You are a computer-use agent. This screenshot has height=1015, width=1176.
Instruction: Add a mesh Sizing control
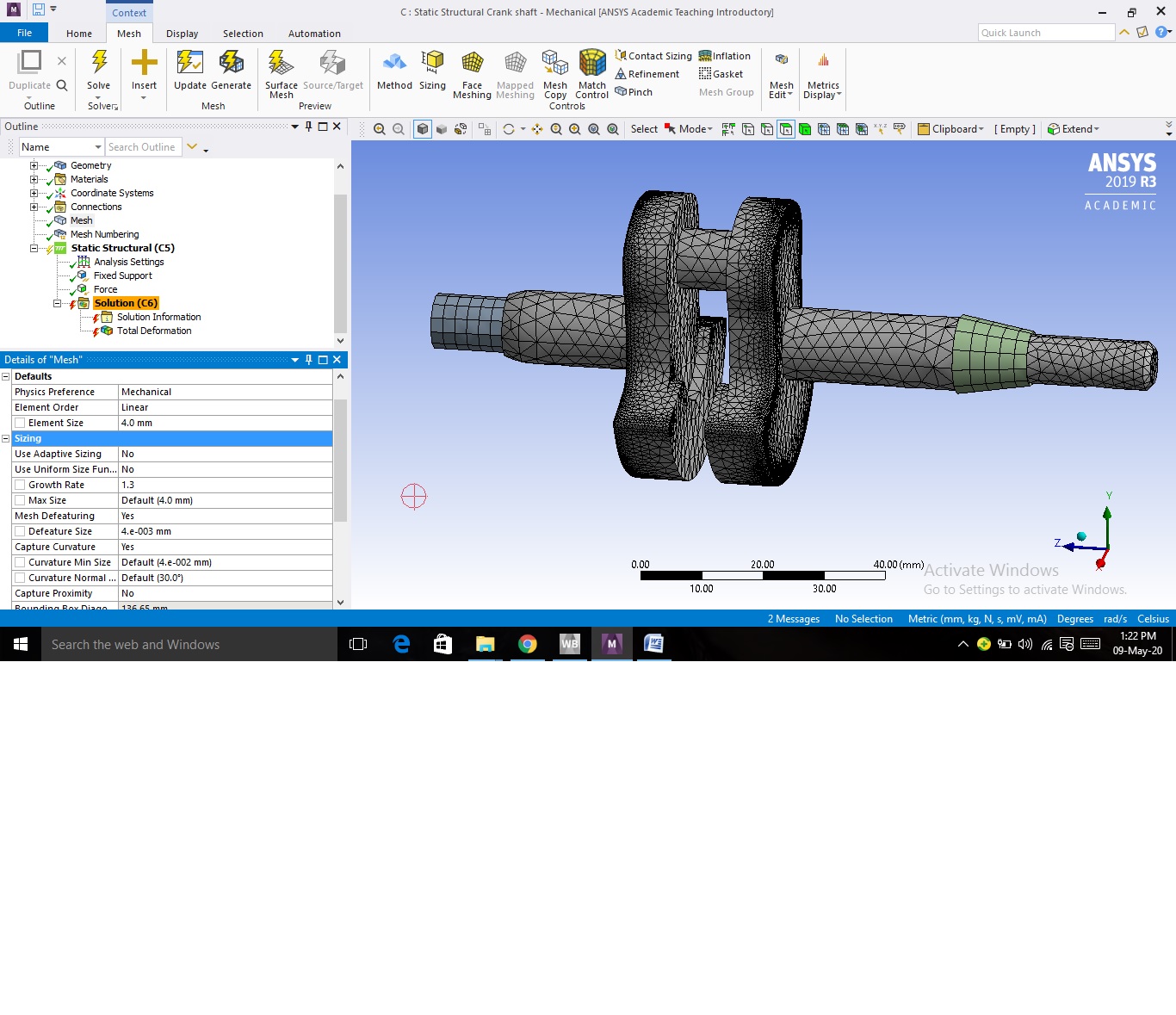coord(432,71)
